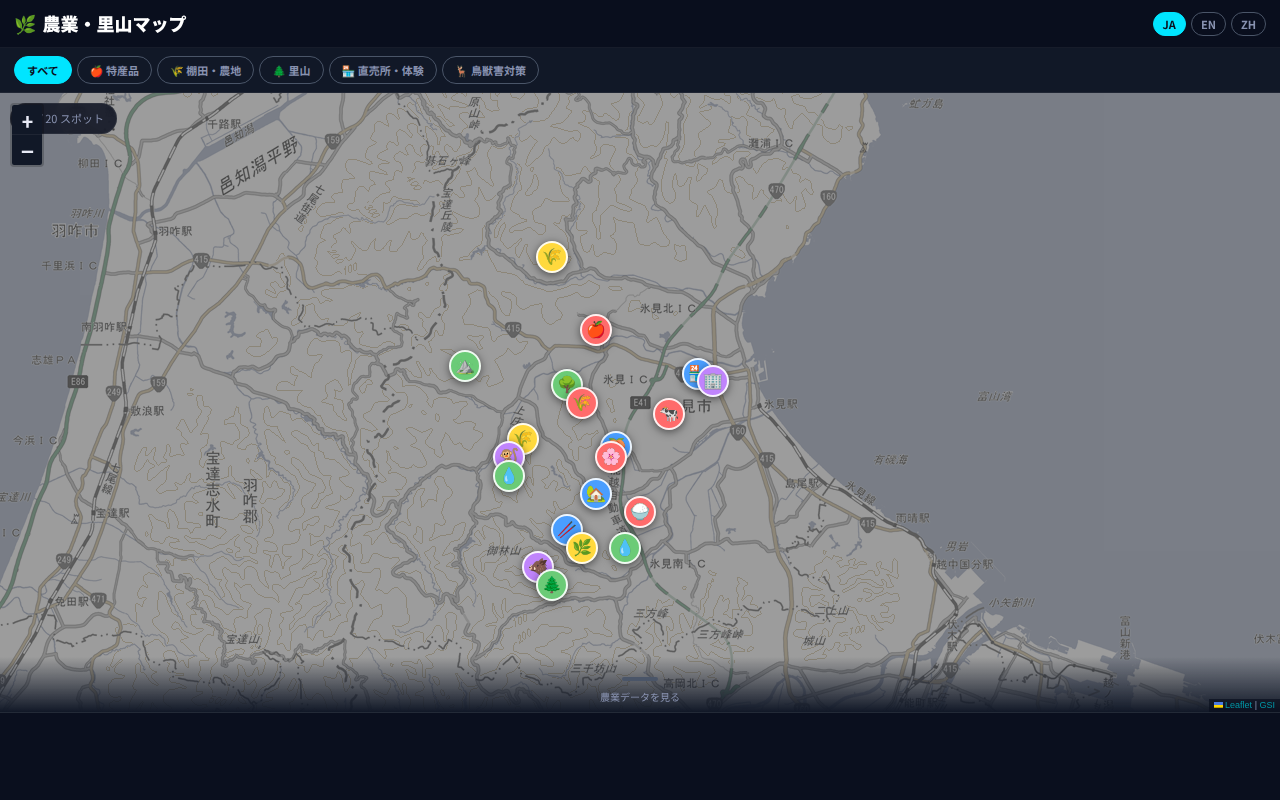This screenshot has width=1280, height=800.
Task: Switch language to EN
Action: point(1208,24)
